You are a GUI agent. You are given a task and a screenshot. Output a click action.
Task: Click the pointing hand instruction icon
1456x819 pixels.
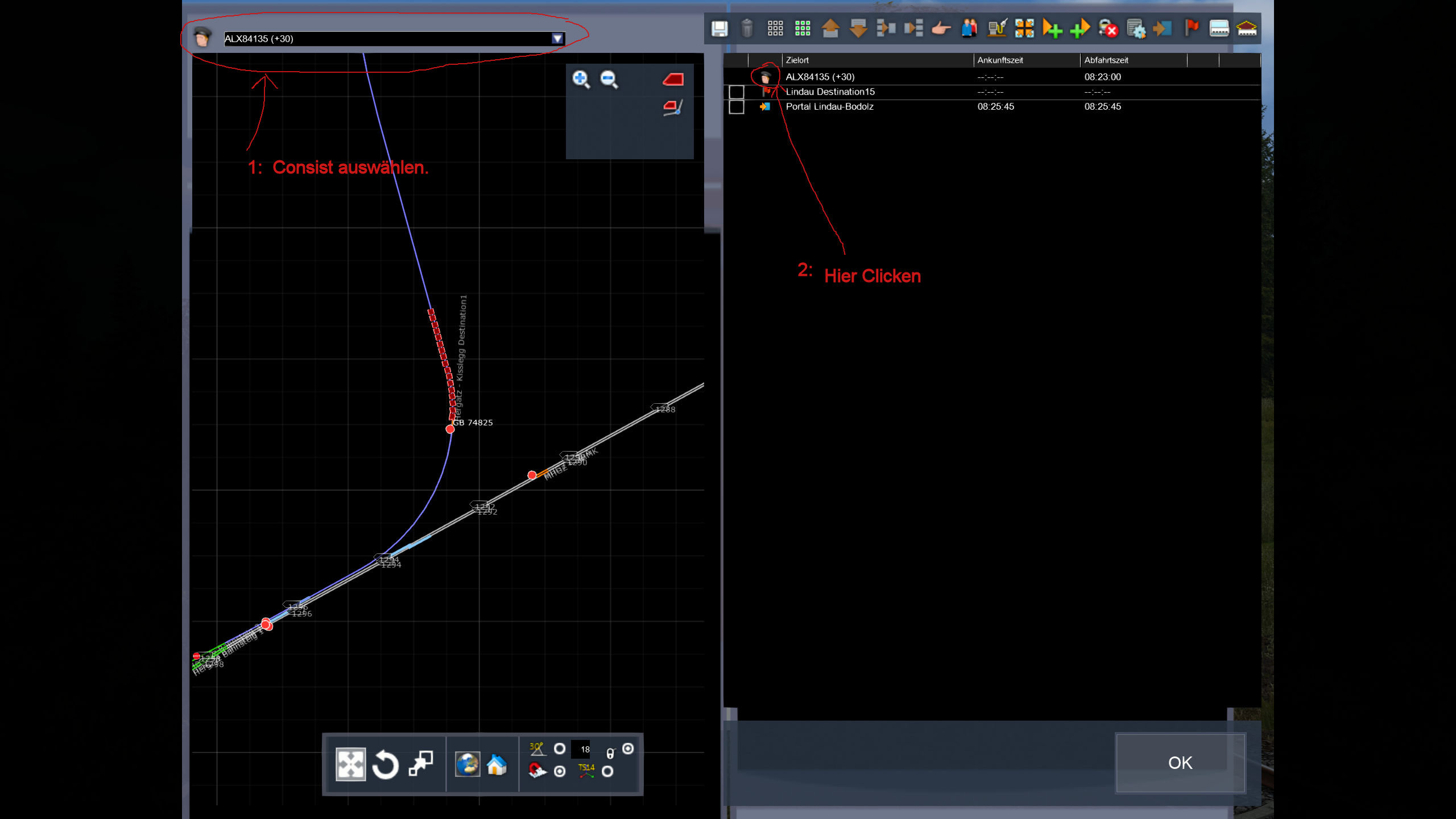coord(941,28)
